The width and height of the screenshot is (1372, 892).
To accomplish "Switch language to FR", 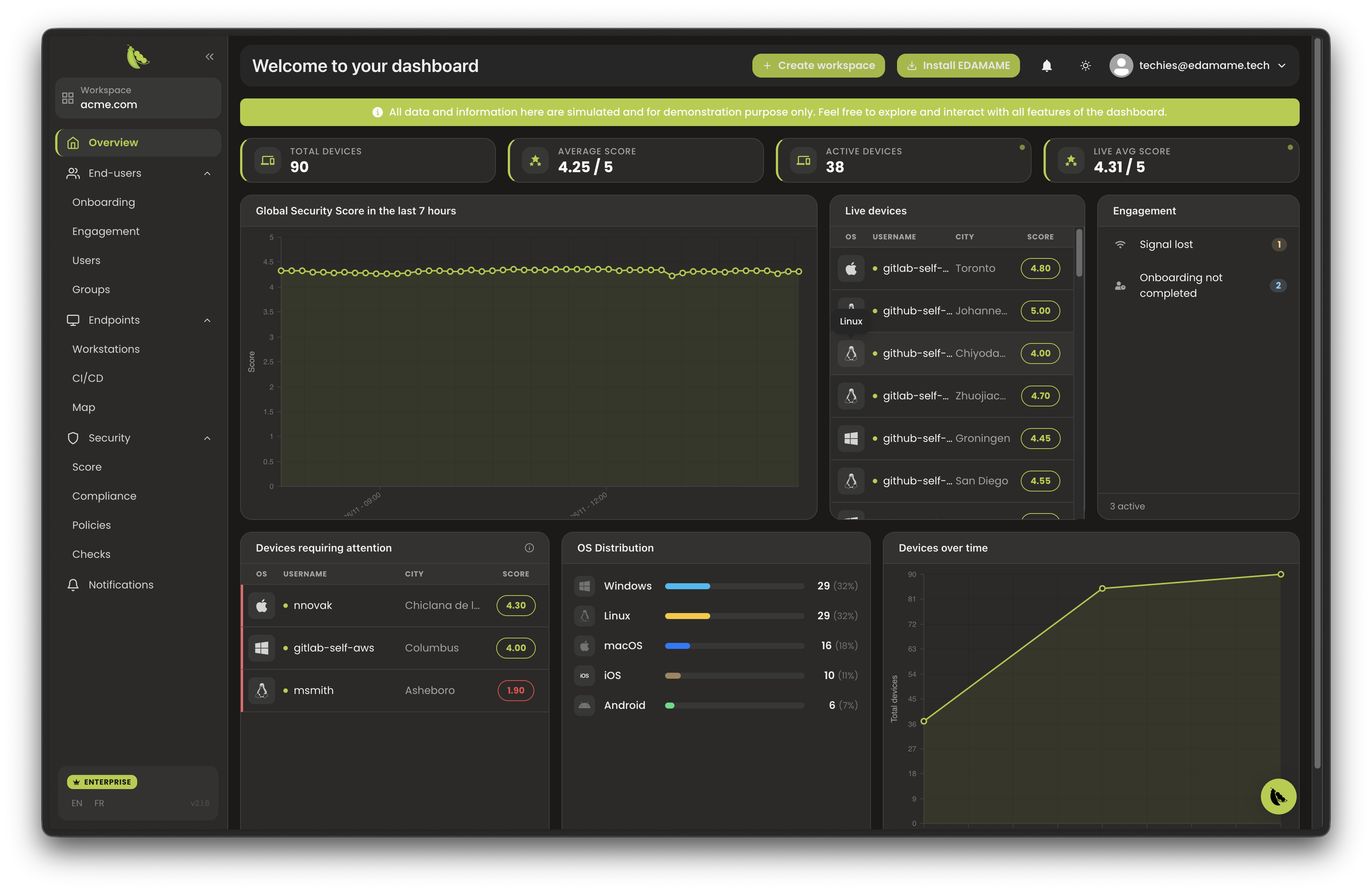I will 99,804.
